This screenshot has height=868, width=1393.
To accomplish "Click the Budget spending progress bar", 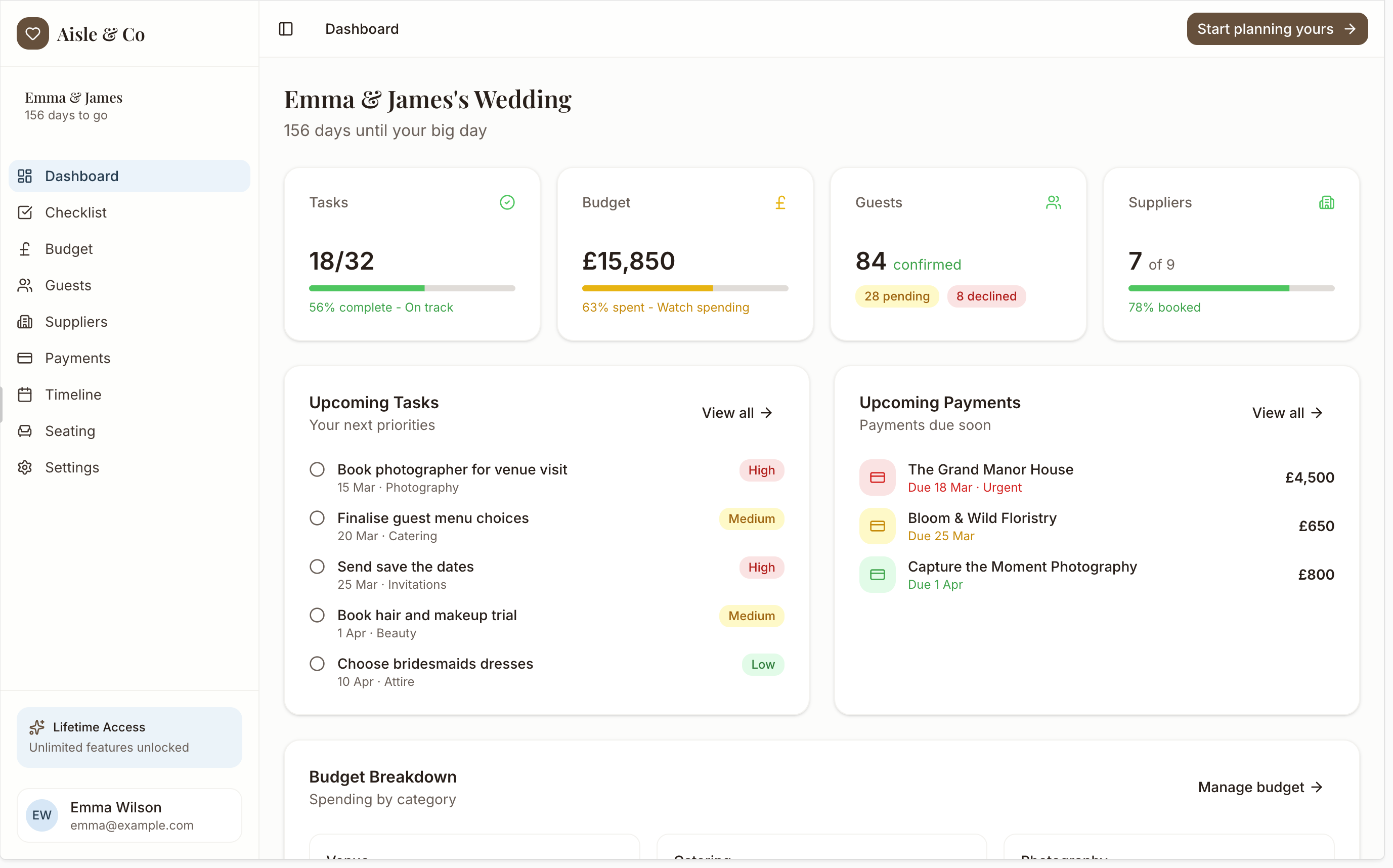I will [685, 288].
